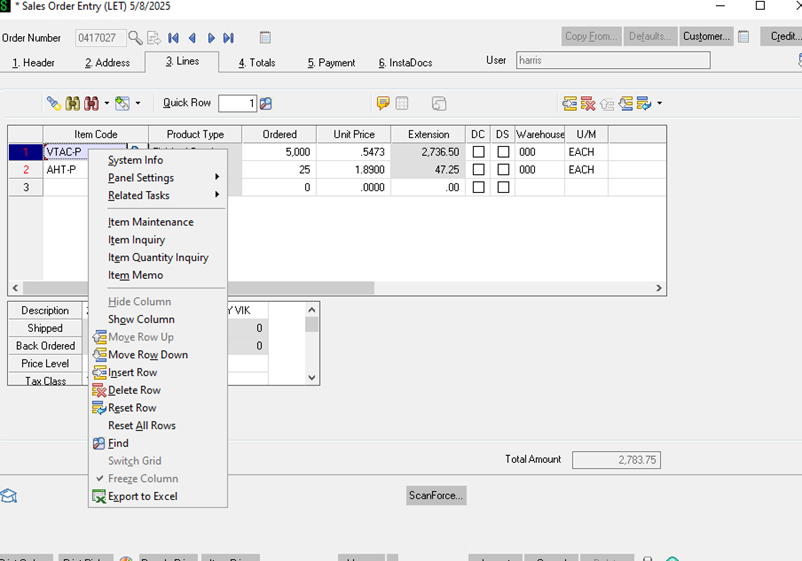This screenshot has height=561, width=802.
Task: Click the red delete row toolbar icon
Action: tap(588, 103)
